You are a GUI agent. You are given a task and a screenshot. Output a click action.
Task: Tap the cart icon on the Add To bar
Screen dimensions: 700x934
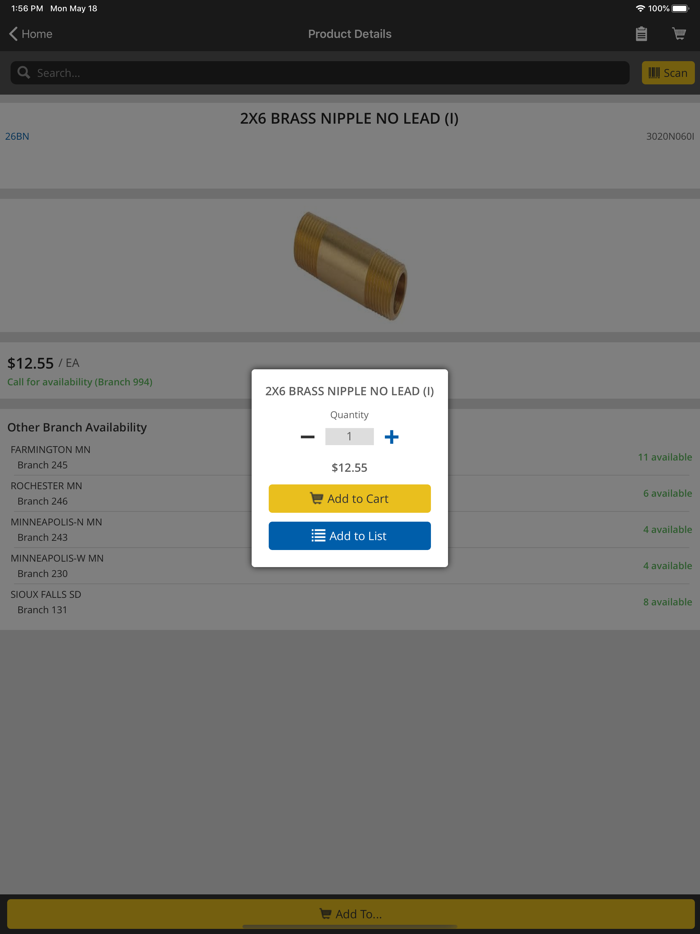tap(325, 913)
